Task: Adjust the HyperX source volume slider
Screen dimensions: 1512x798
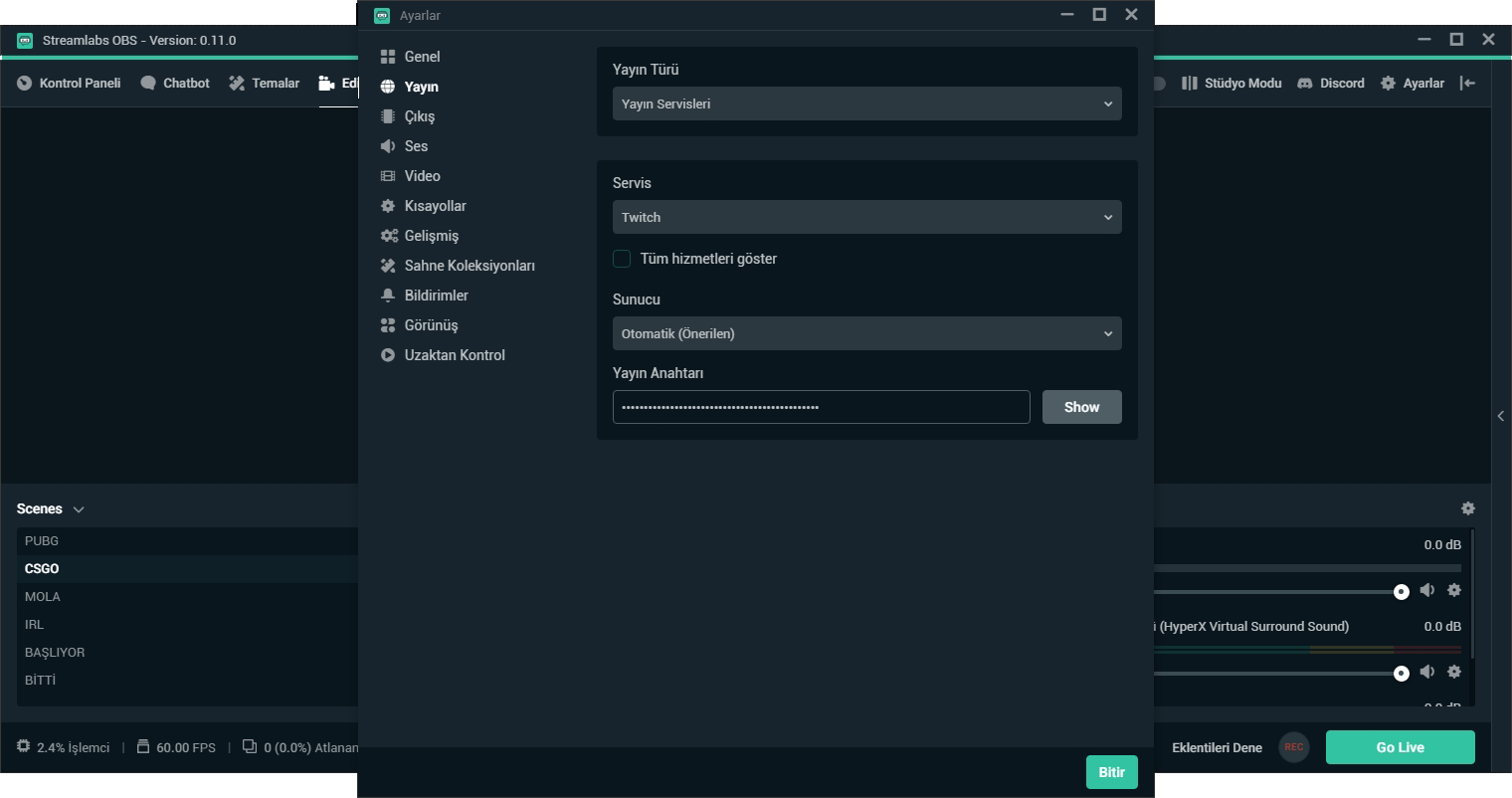Action: [1402, 674]
